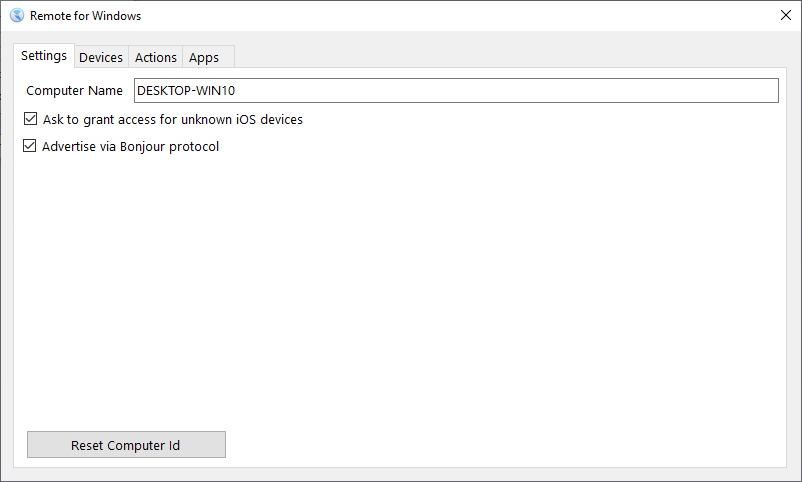Screen dimensions: 802x482
Task: Close the Remote for Windows window
Action: click(x=784, y=15)
